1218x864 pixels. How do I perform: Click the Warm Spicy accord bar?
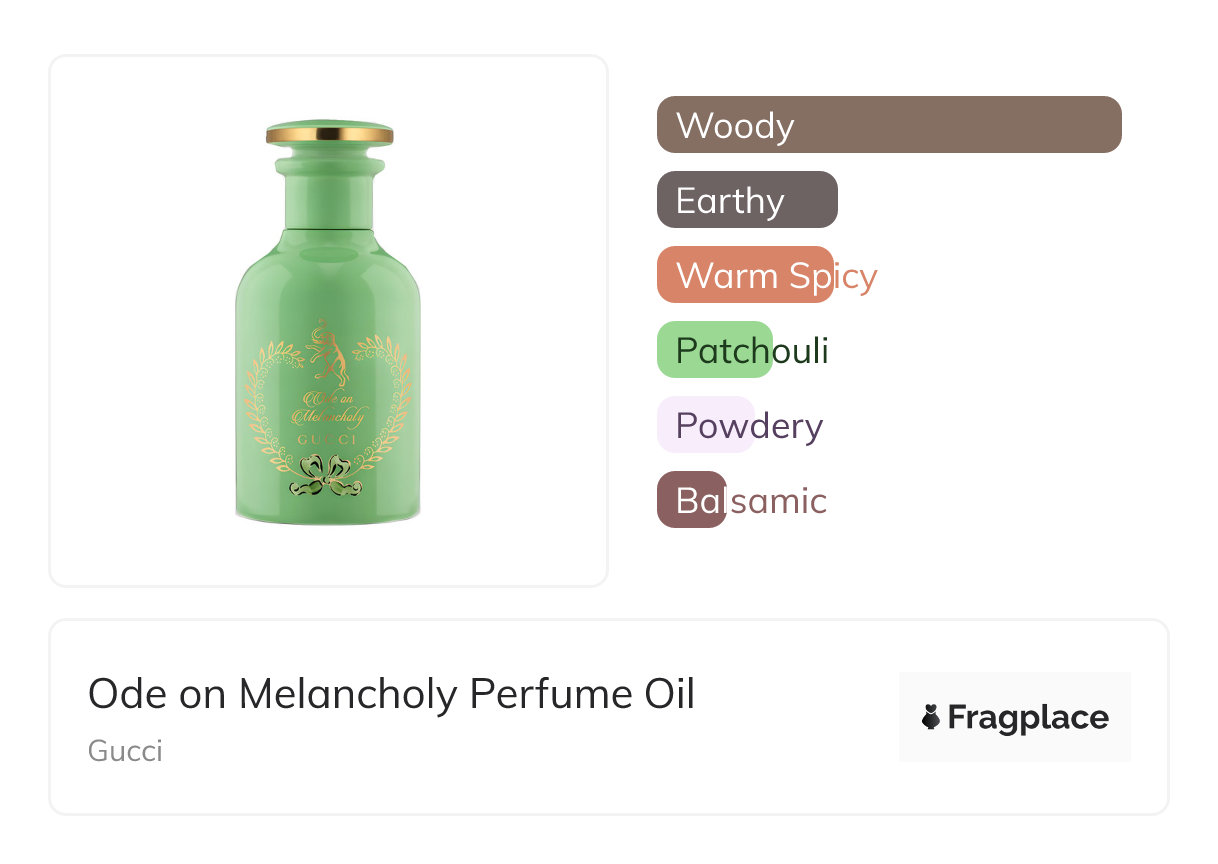(745, 275)
